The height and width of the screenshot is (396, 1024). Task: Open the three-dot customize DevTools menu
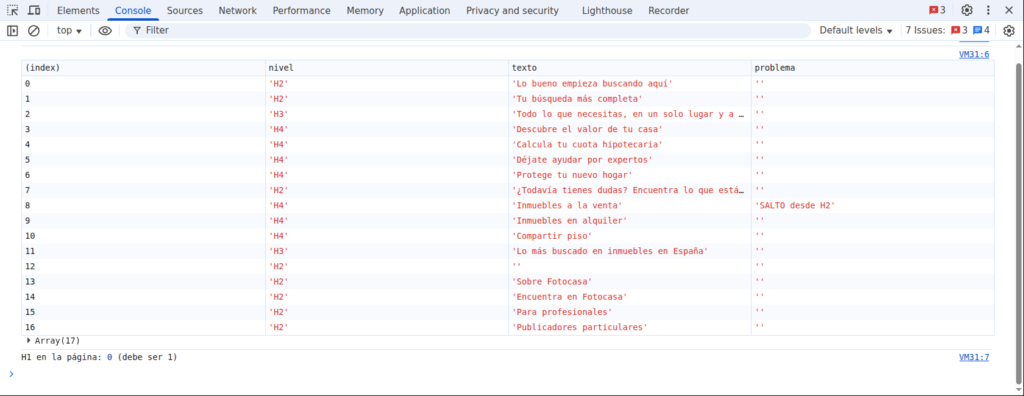[x=988, y=10]
